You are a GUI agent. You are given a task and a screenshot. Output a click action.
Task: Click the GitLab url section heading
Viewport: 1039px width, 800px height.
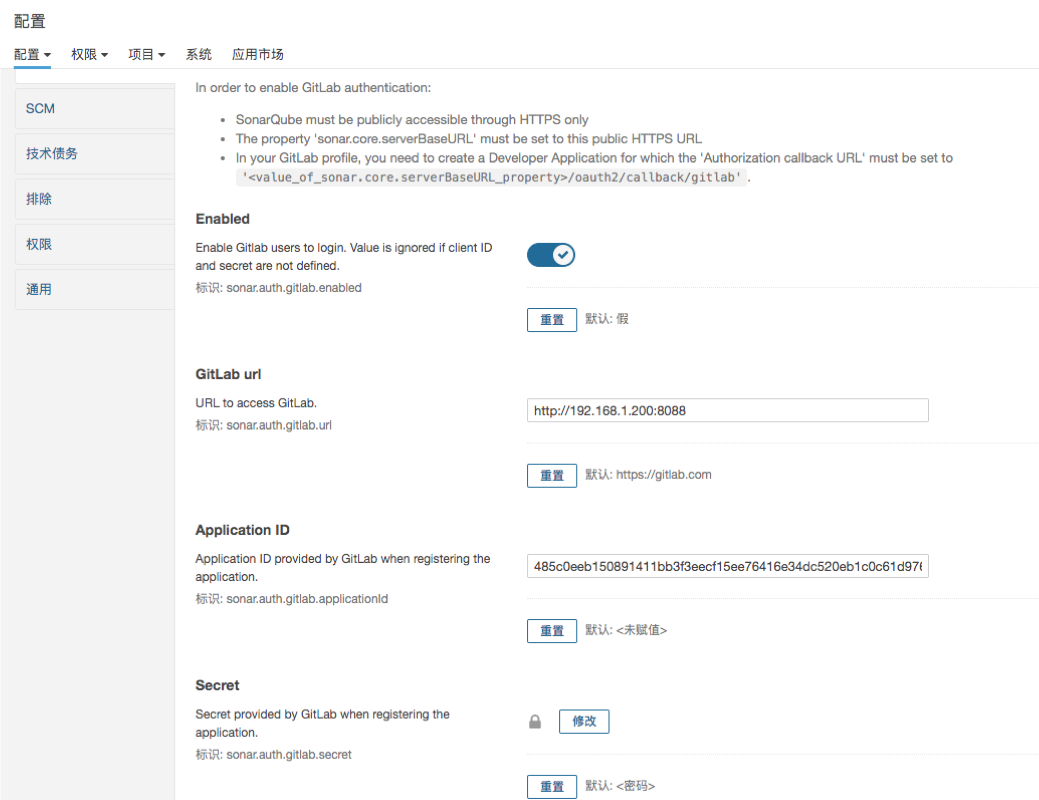click(x=228, y=374)
